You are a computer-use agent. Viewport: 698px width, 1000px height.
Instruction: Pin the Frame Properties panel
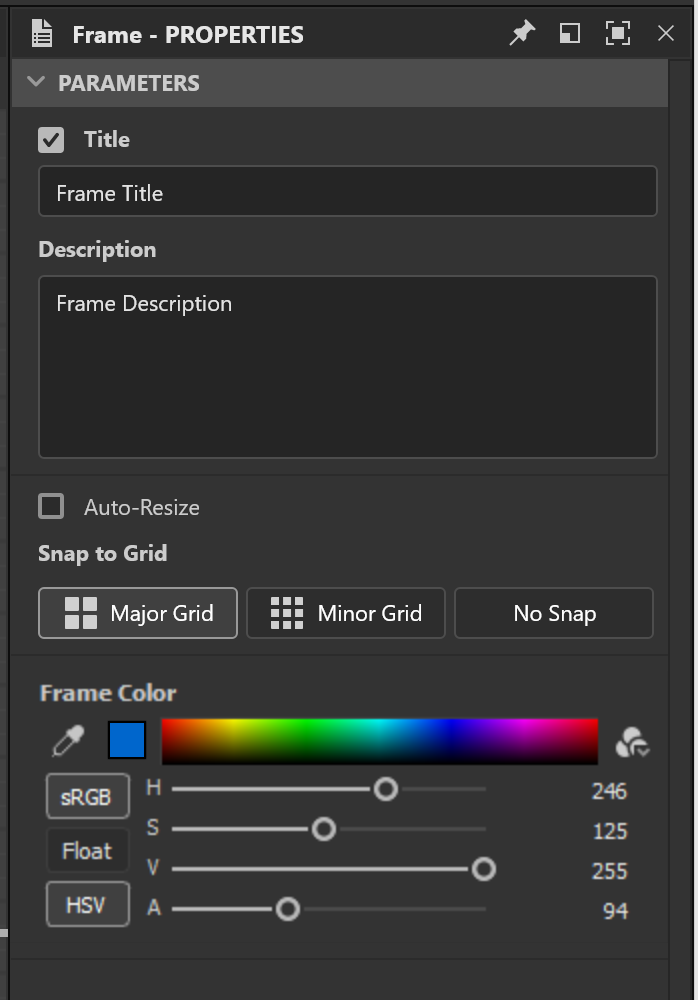[522, 33]
